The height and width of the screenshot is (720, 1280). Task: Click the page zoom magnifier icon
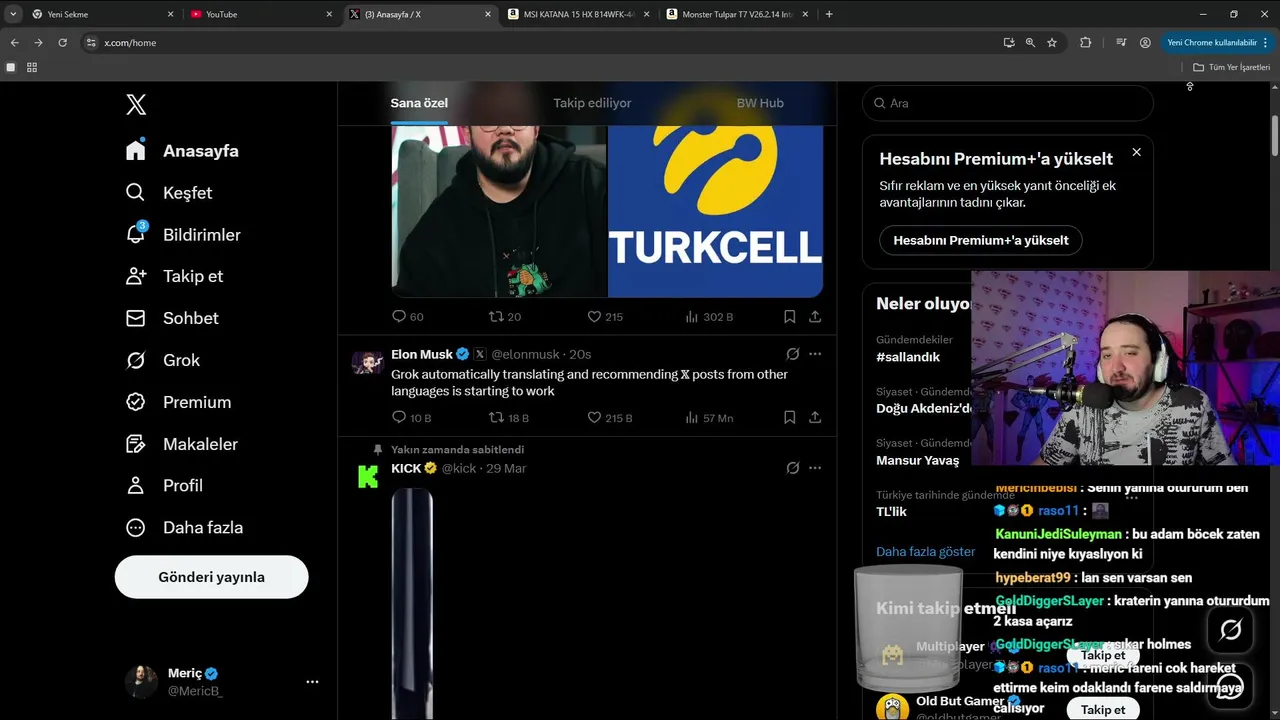click(1030, 43)
